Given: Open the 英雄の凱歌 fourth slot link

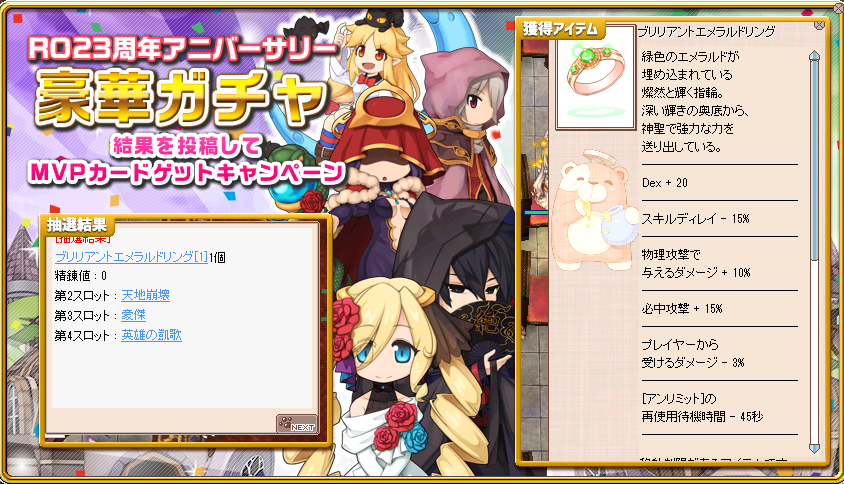Looking at the screenshot, I should (x=151, y=335).
